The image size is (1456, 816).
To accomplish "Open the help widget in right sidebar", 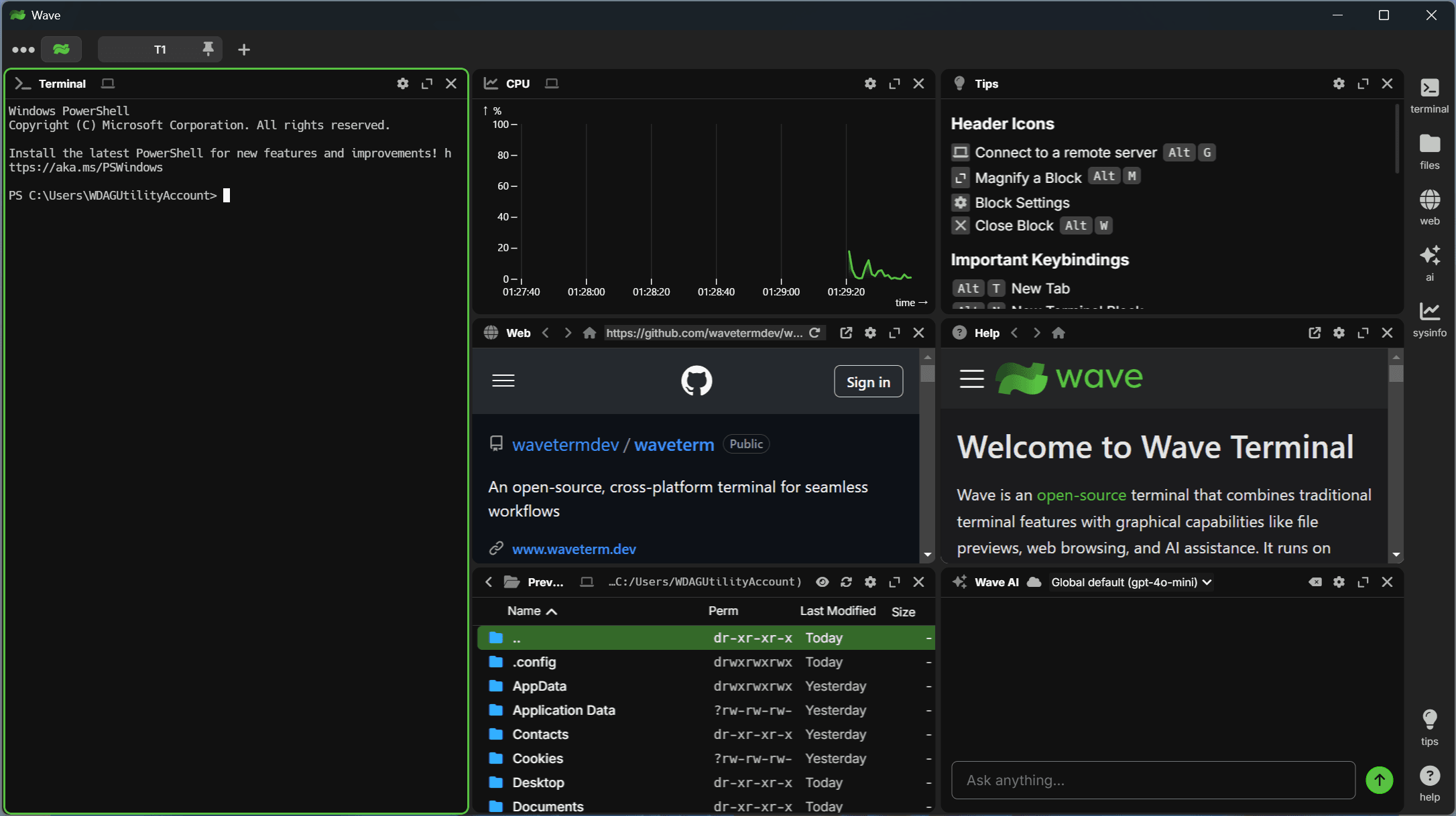I will 1429,784.
